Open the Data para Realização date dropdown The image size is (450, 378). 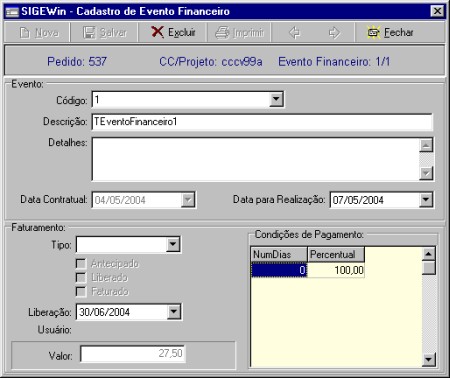426,200
